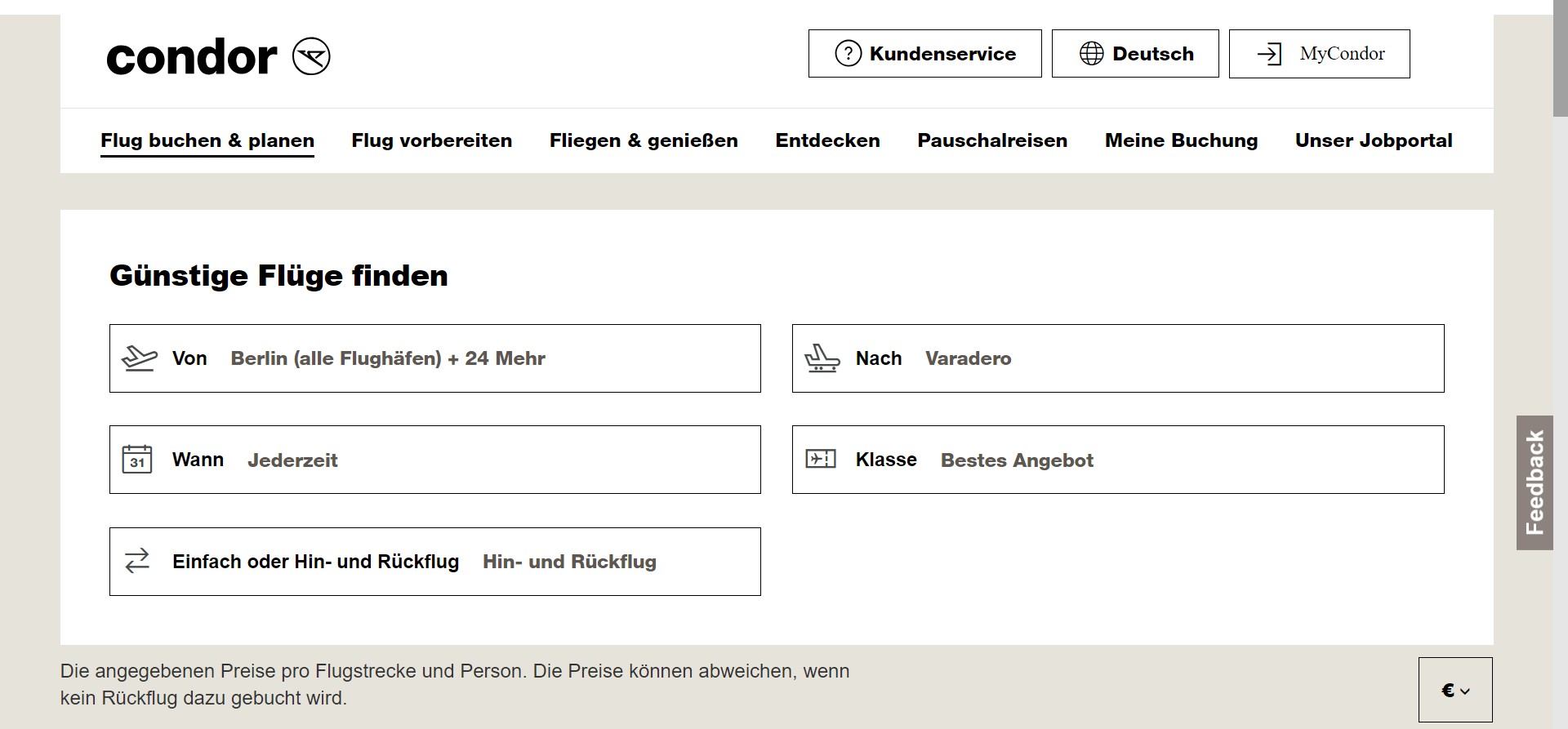Click the two-way arrows trip type icon
The image size is (1568, 729).
[x=137, y=561]
